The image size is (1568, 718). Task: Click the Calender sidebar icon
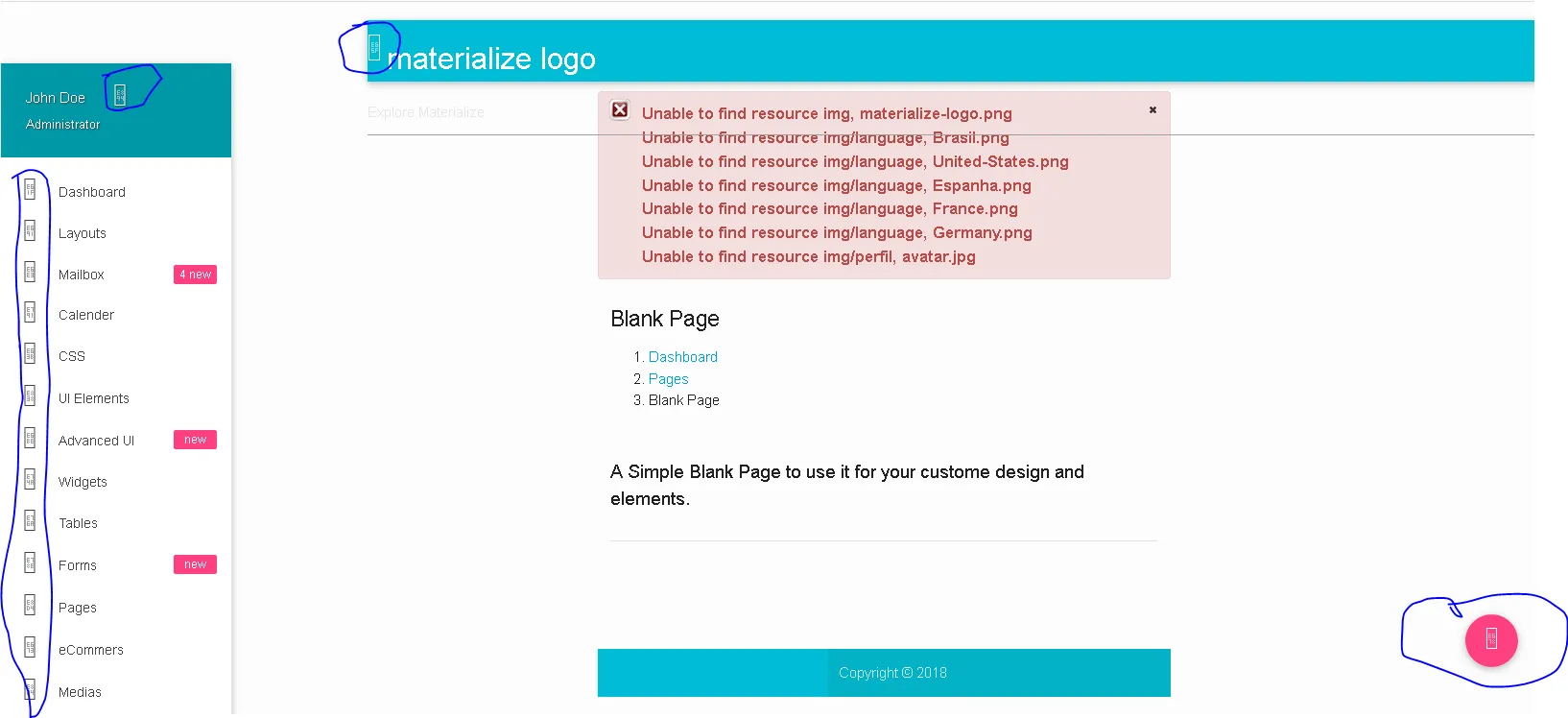[30, 314]
